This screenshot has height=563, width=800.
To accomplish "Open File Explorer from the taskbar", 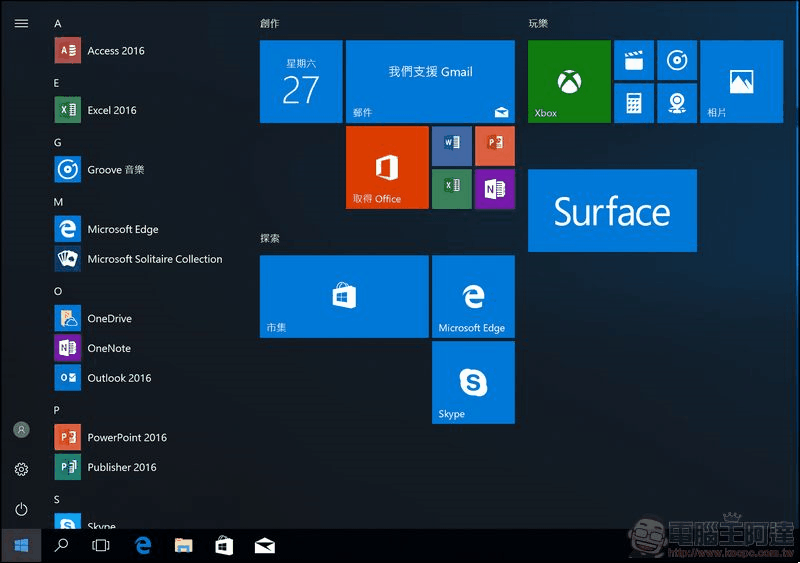I will click(184, 546).
